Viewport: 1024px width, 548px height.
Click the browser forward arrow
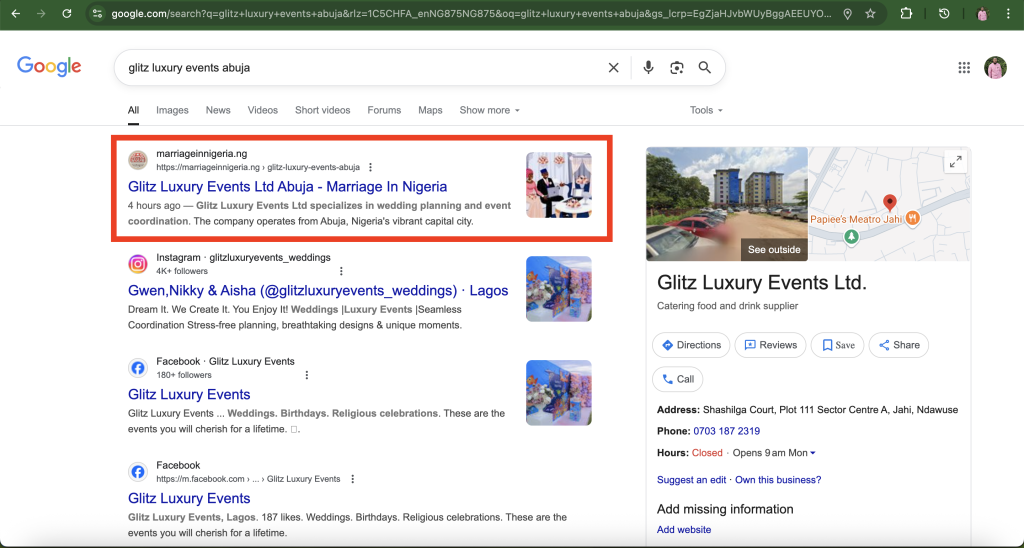[x=41, y=13]
